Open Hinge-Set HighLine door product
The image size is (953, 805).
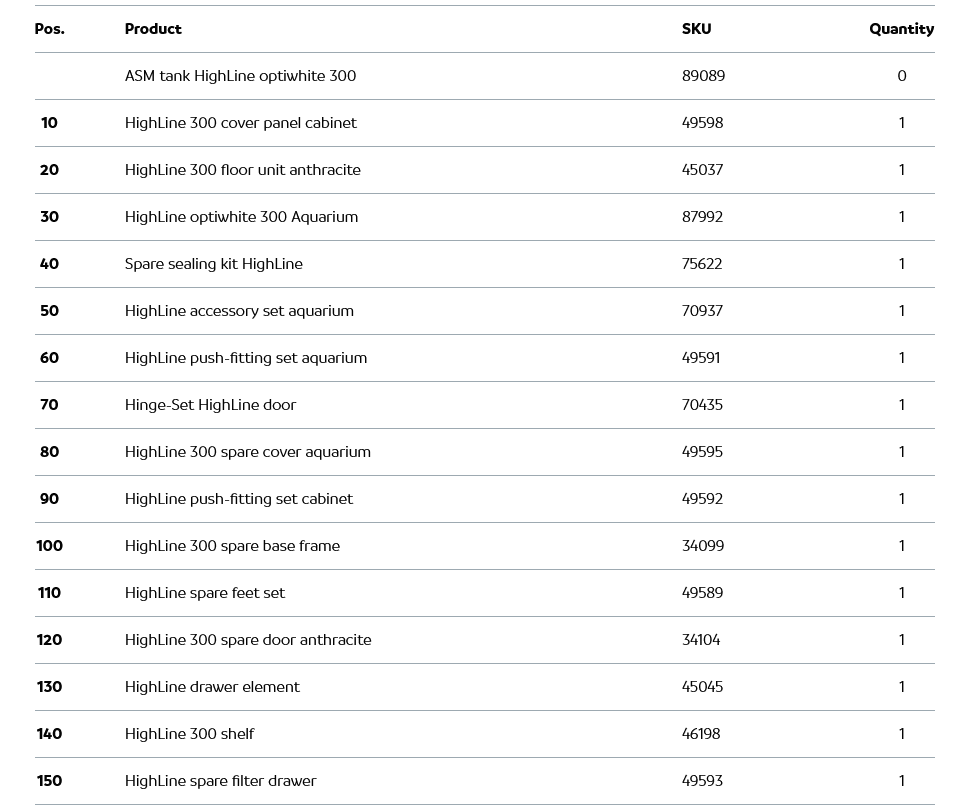tap(210, 405)
